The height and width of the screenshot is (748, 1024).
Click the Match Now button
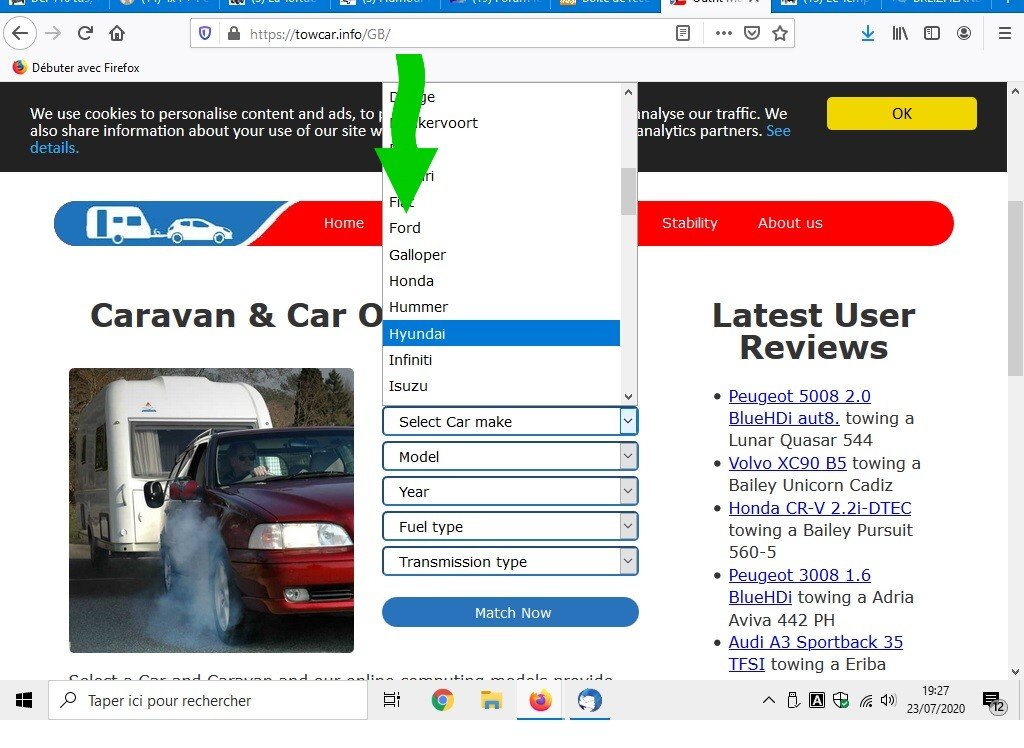510,612
